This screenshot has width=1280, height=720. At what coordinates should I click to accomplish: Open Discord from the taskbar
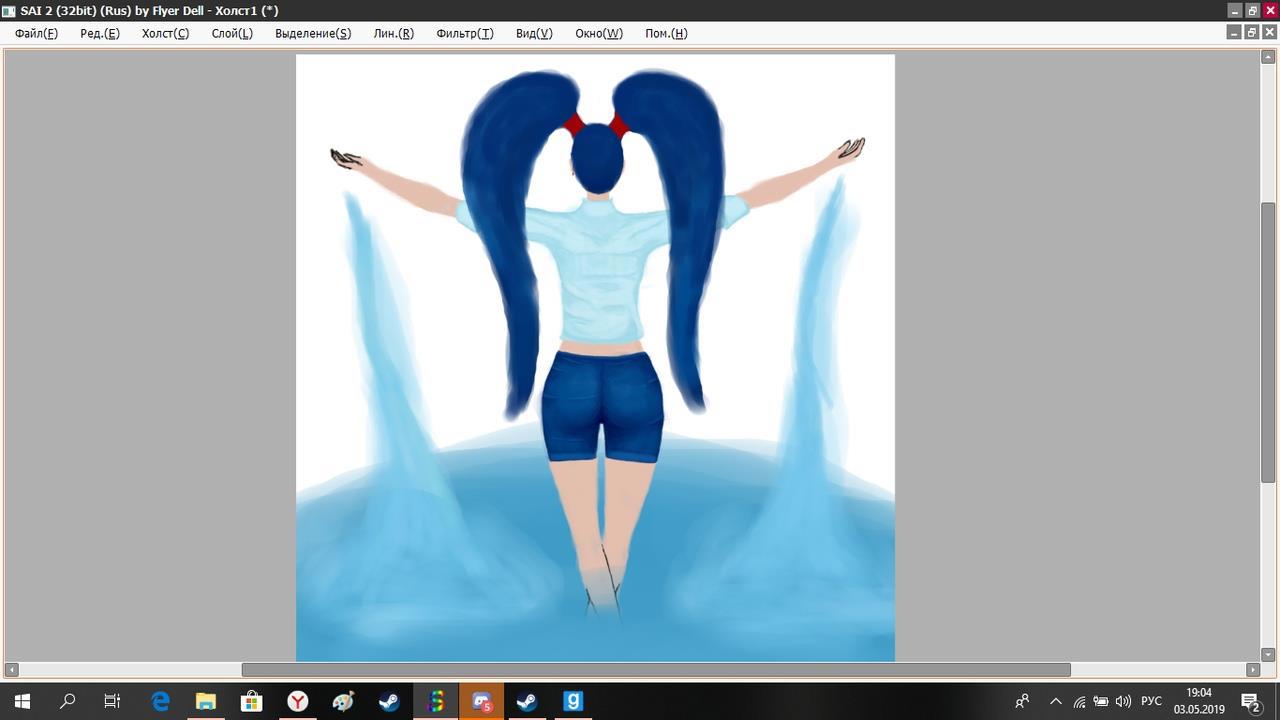(482, 701)
